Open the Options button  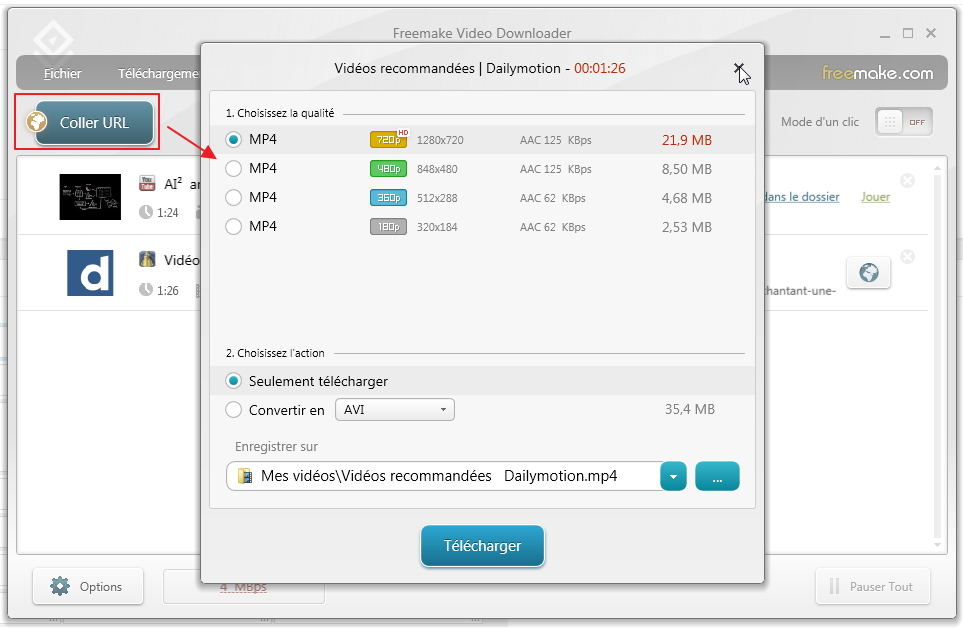pyautogui.click(x=88, y=586)
